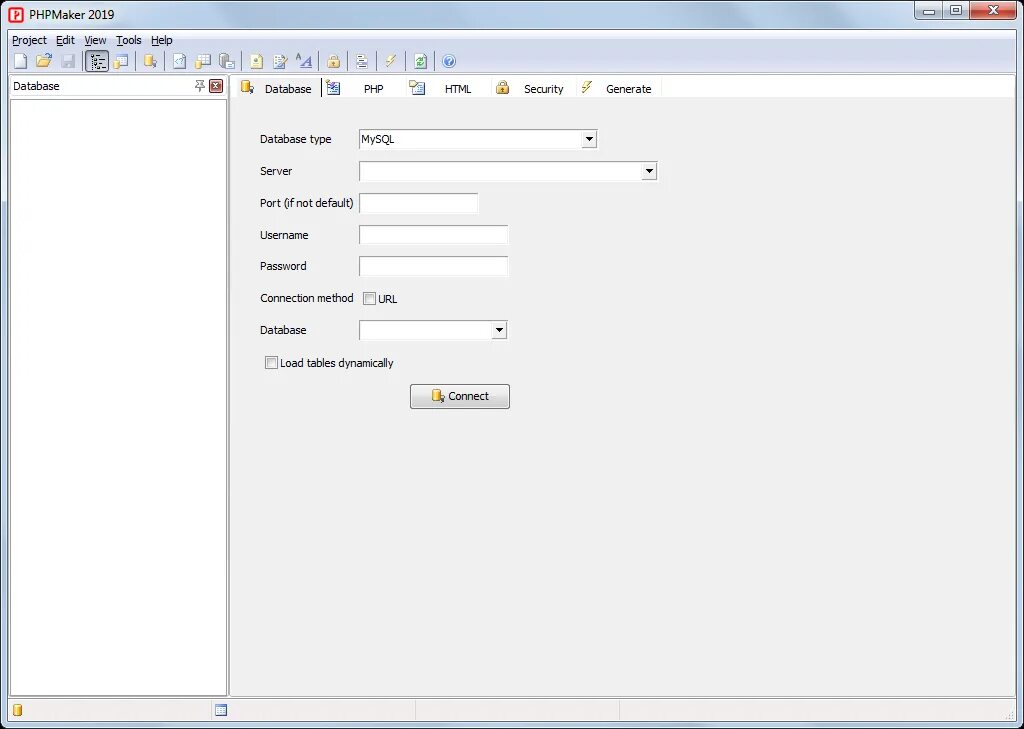
Task: Open the Project menu
Action: coord(29,40)
